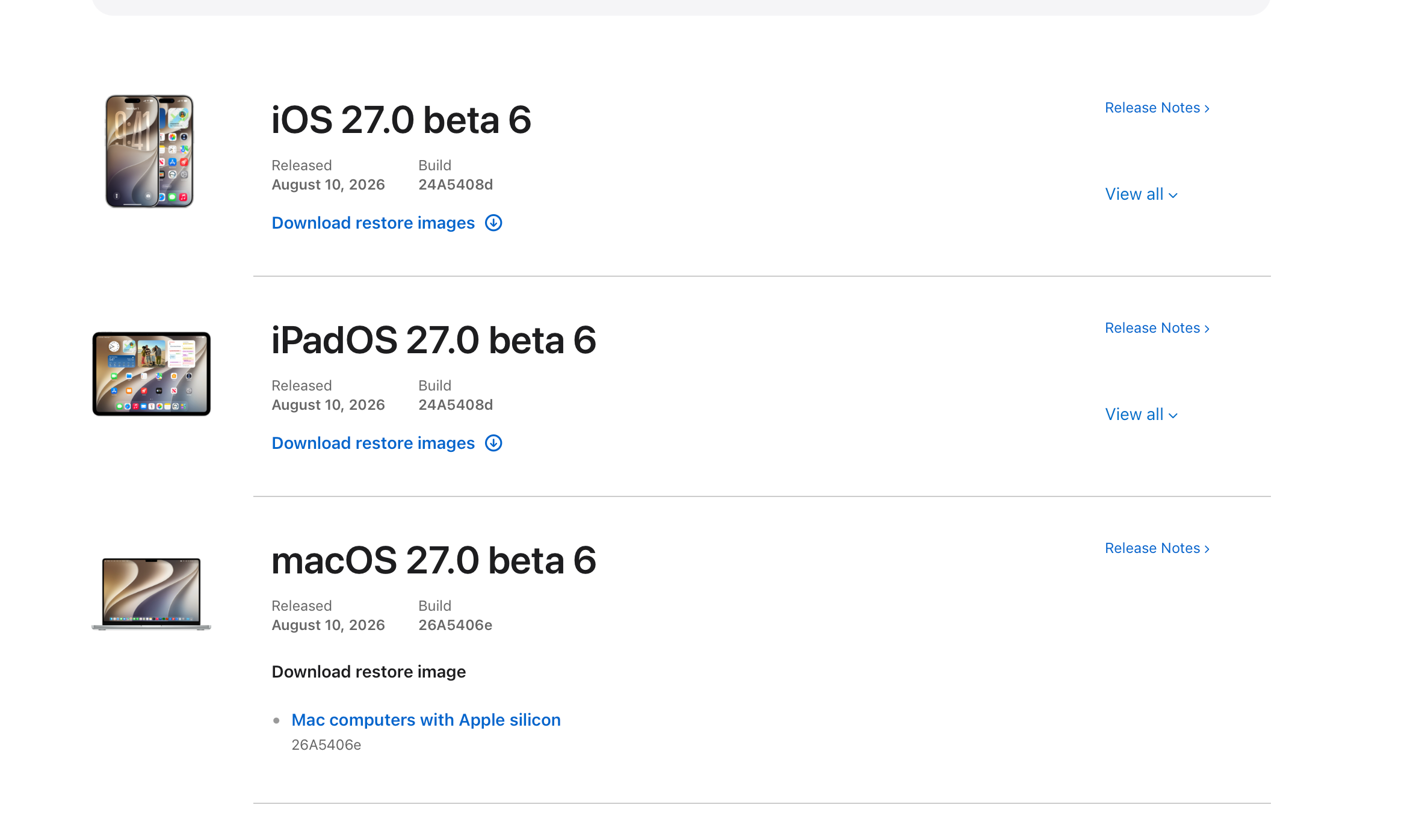Select build 26A5406e under Apple silicon link
This screenshot has height=840, width=1425.
[326, 745]
